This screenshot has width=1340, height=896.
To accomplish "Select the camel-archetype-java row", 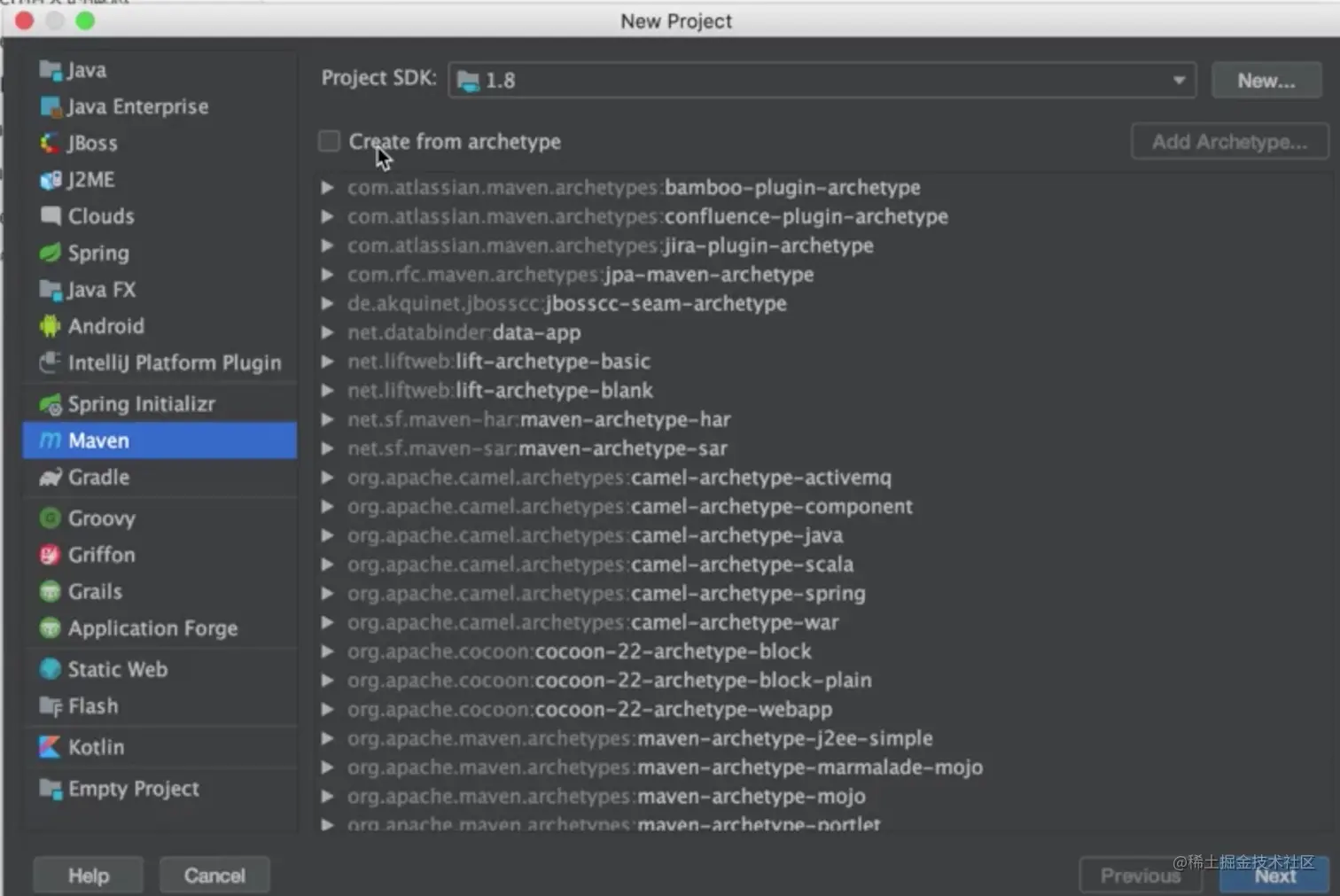I will pyautogui.click(x=824, y=535).
